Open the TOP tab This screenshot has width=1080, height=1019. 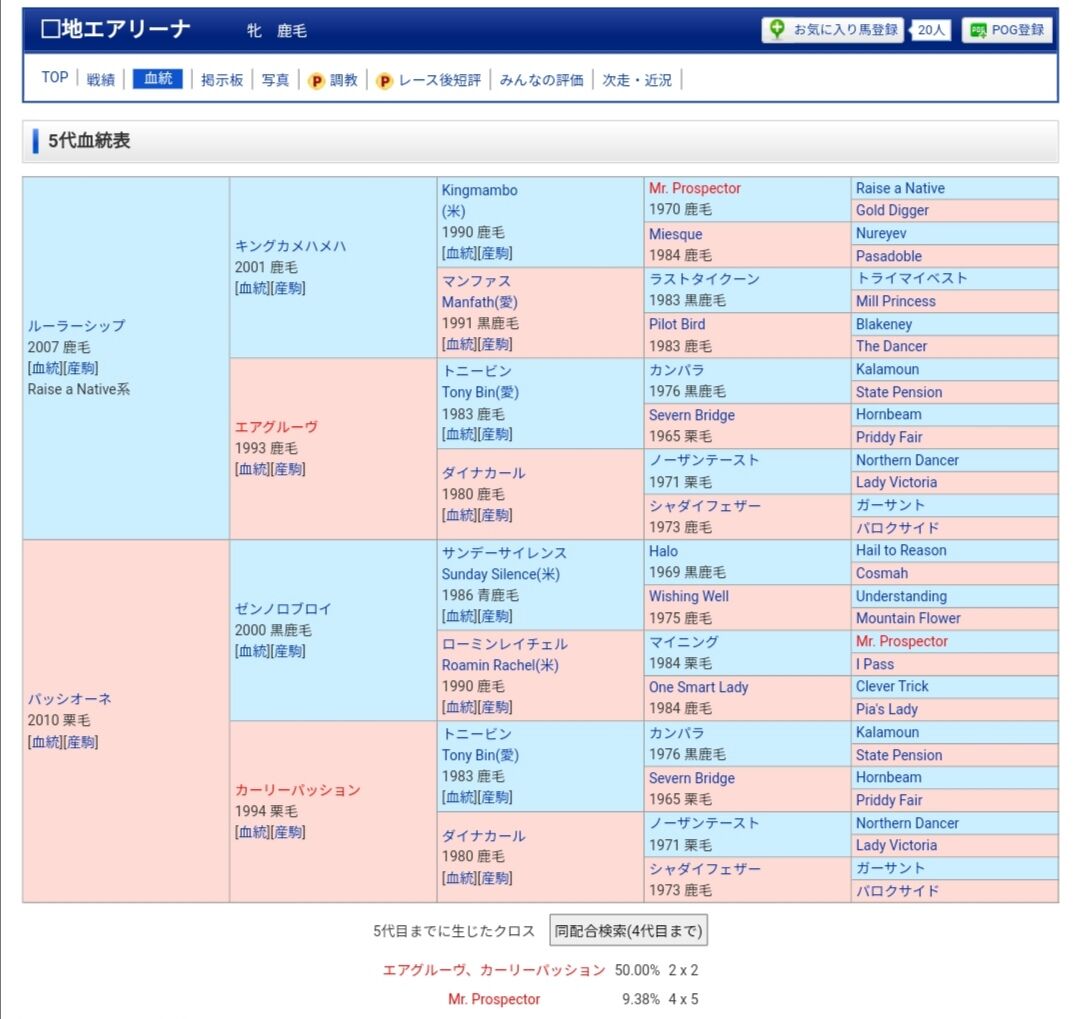pos(54,77)
